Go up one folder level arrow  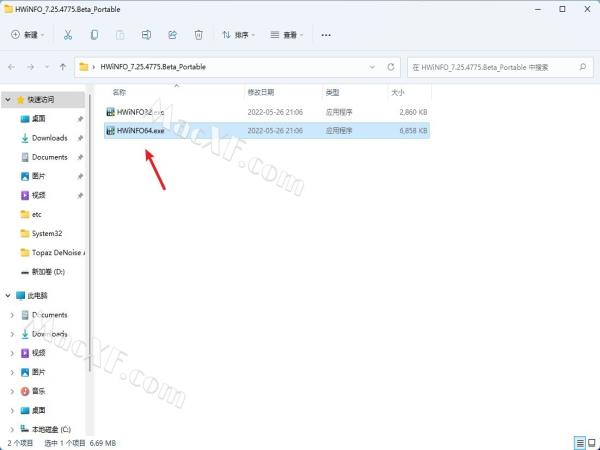tap(63, 67)
